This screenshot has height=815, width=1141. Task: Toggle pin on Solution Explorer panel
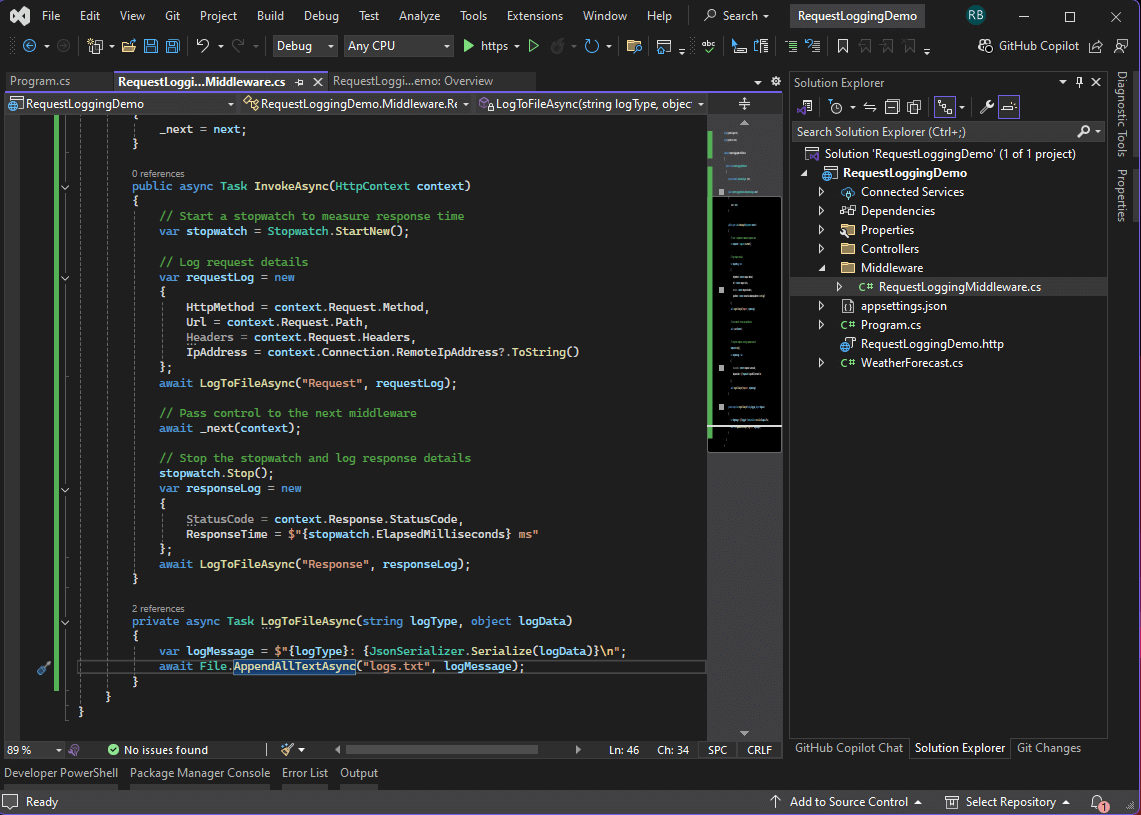coord(1078,83)
